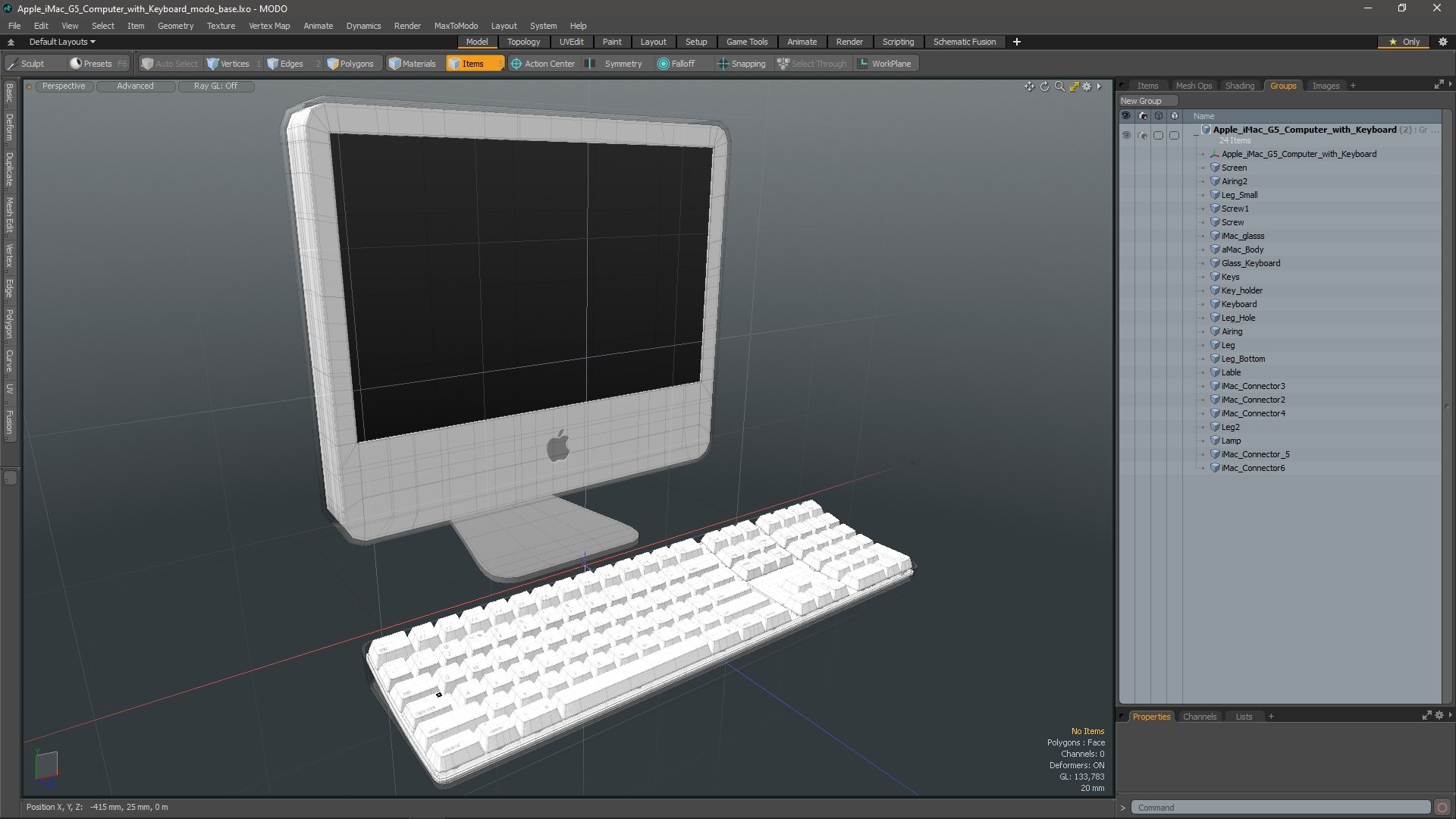Toggle Auto Select mode
Viewport: 1456px width, 819px height.
[x=170, y=64]
